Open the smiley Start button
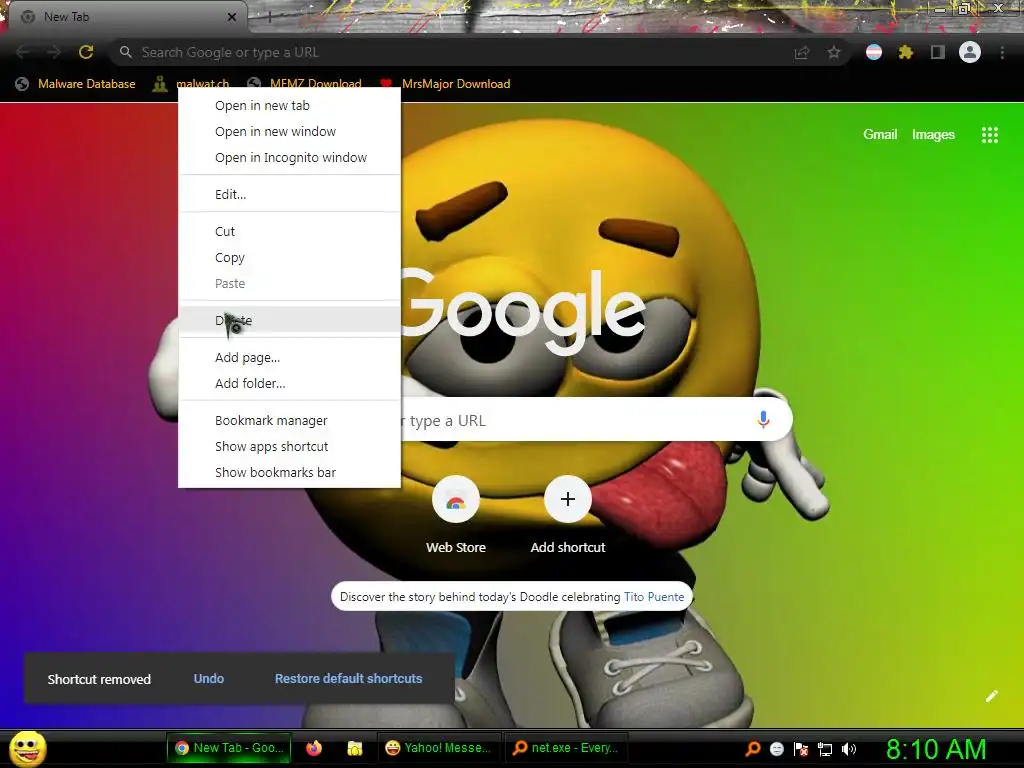Screen dimensions: 1024x768 (x=28, y=748)
